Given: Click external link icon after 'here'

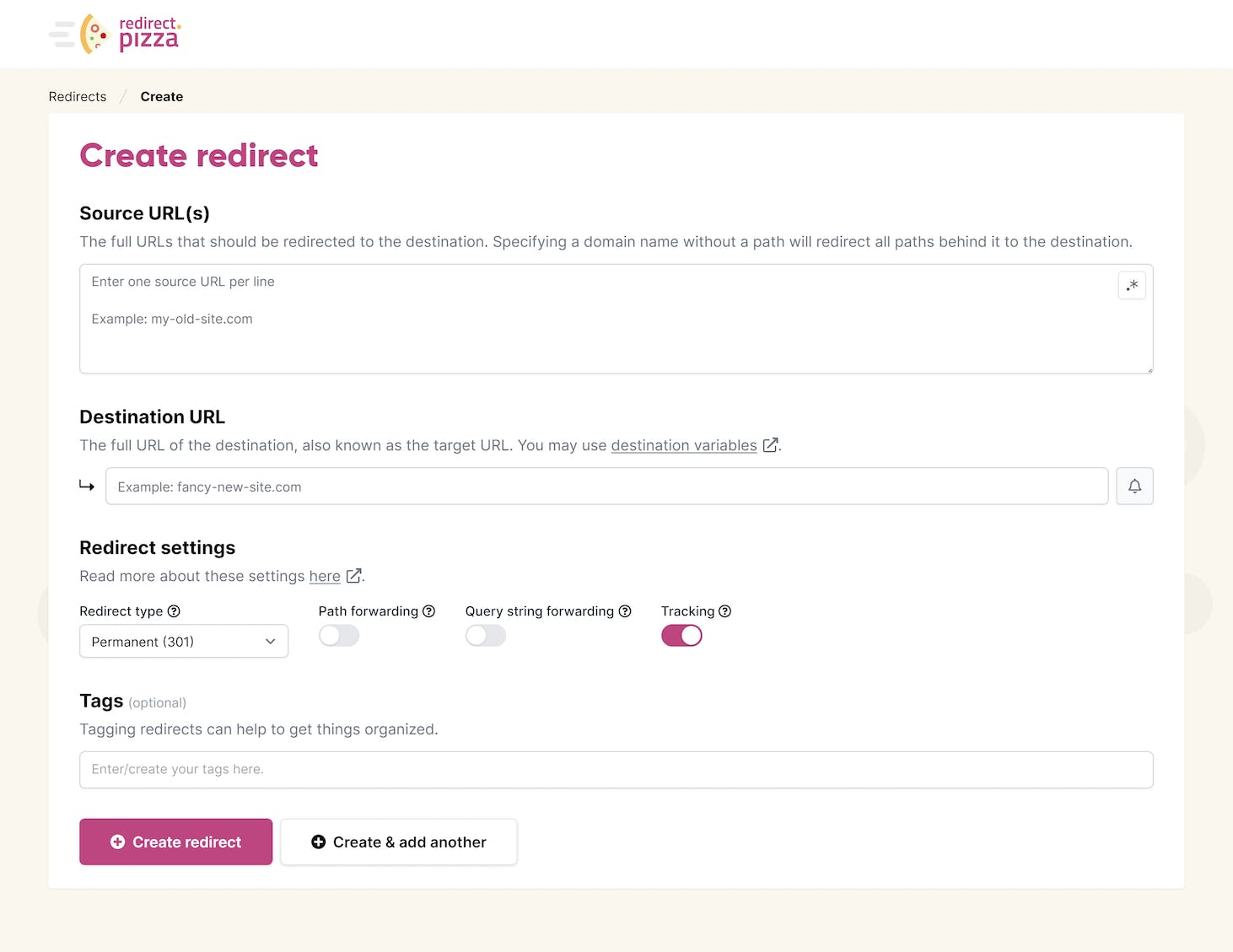Looking at the screenshot, I should [353, 576].
